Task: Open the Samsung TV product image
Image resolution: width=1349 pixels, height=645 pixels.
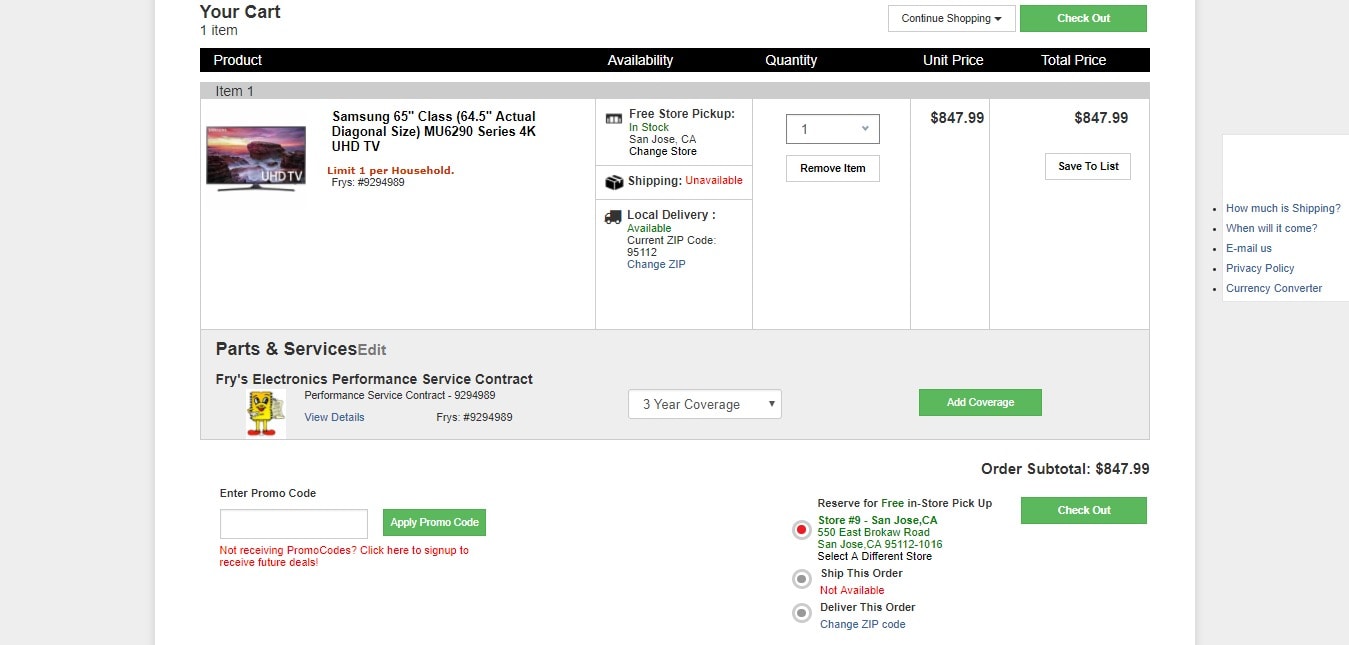Action: click(x=256, y=158)
